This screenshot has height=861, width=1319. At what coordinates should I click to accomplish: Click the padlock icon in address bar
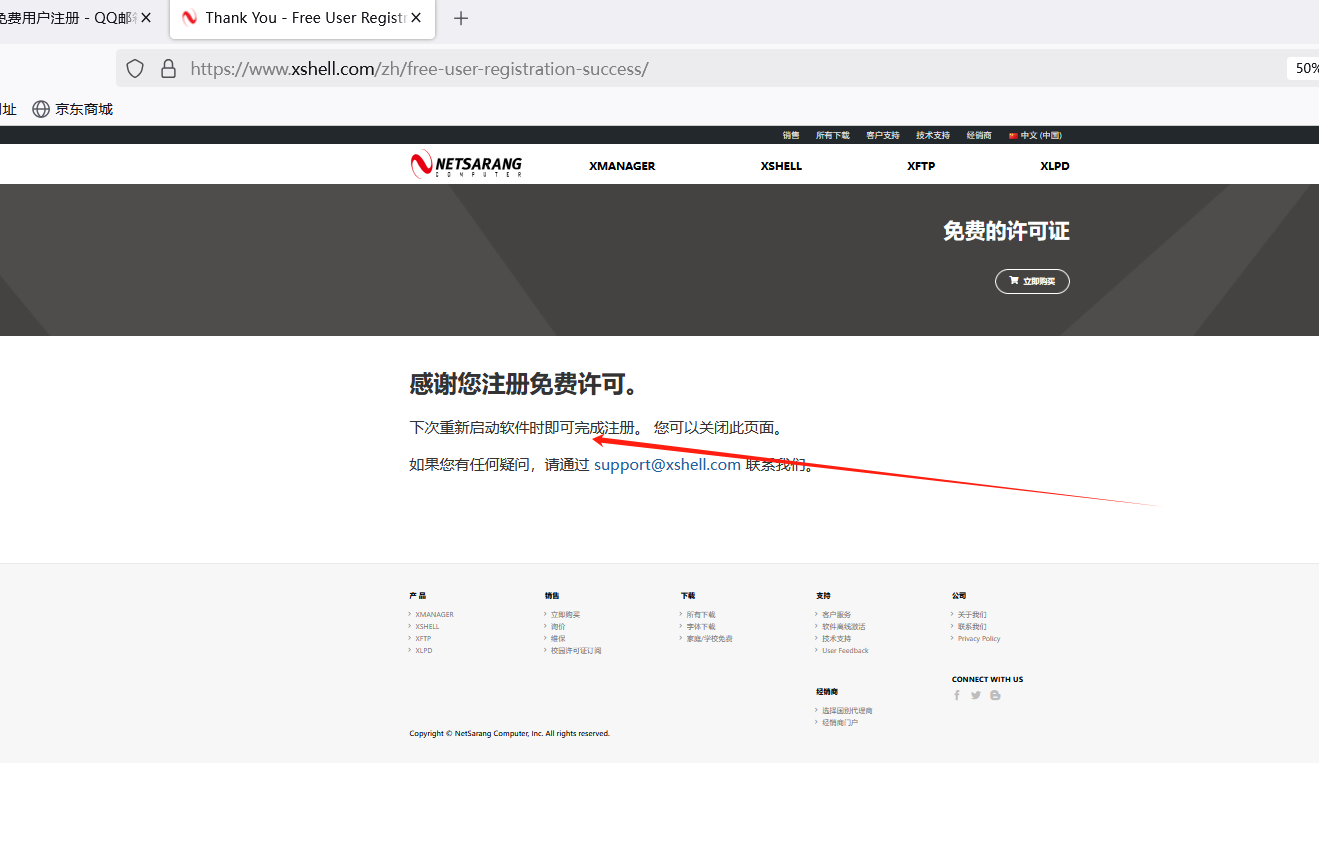tap(169, 69)
